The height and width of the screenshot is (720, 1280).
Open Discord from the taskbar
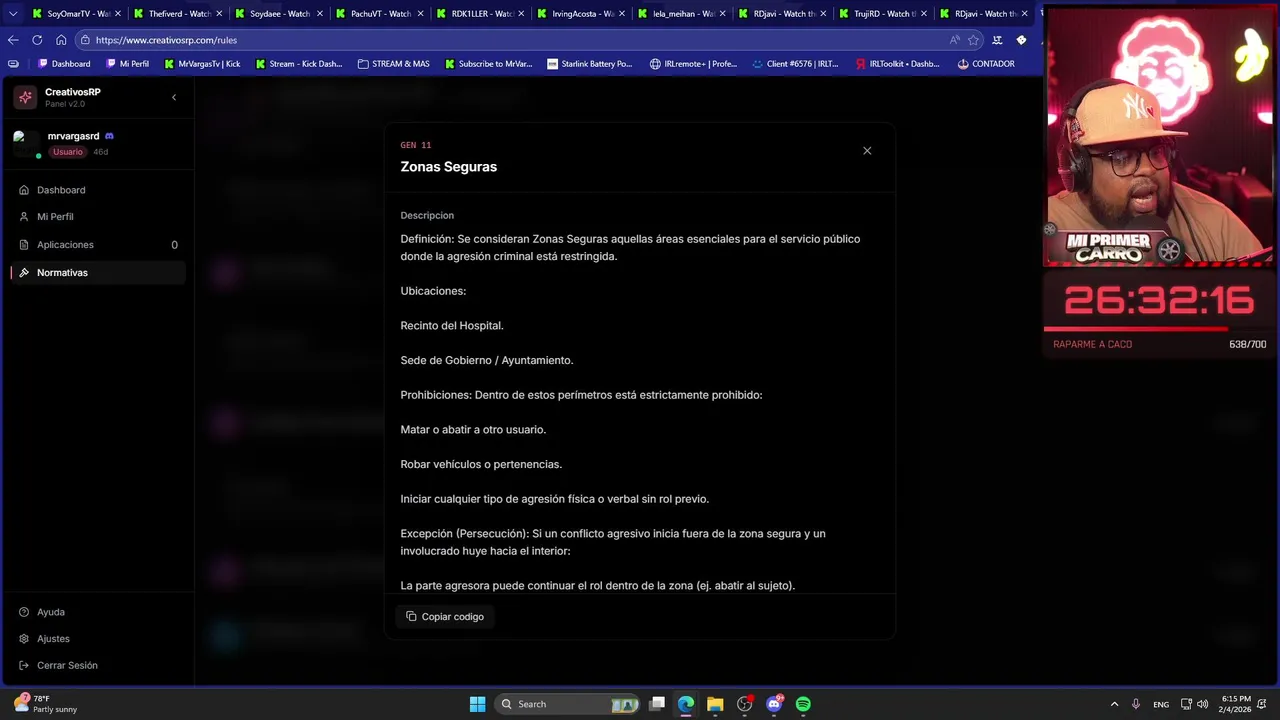coord(774,704)
